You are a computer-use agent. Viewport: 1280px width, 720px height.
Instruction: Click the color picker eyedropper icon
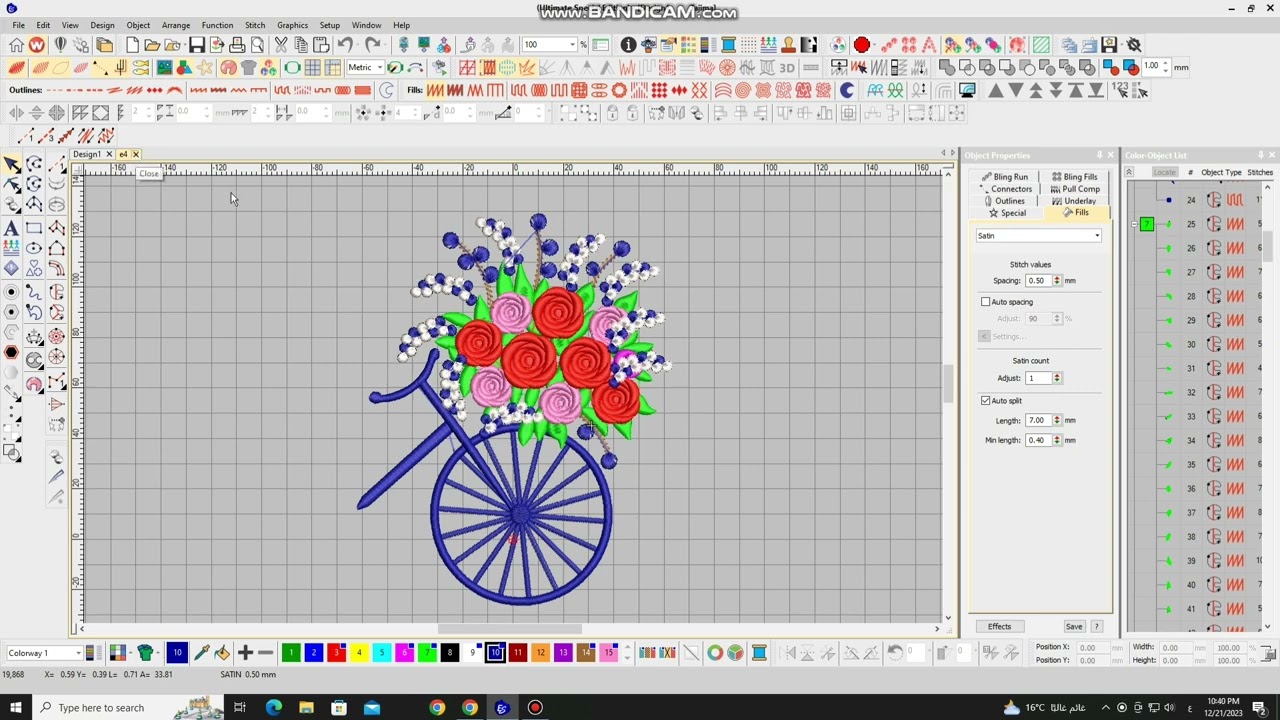click(201, 653)
